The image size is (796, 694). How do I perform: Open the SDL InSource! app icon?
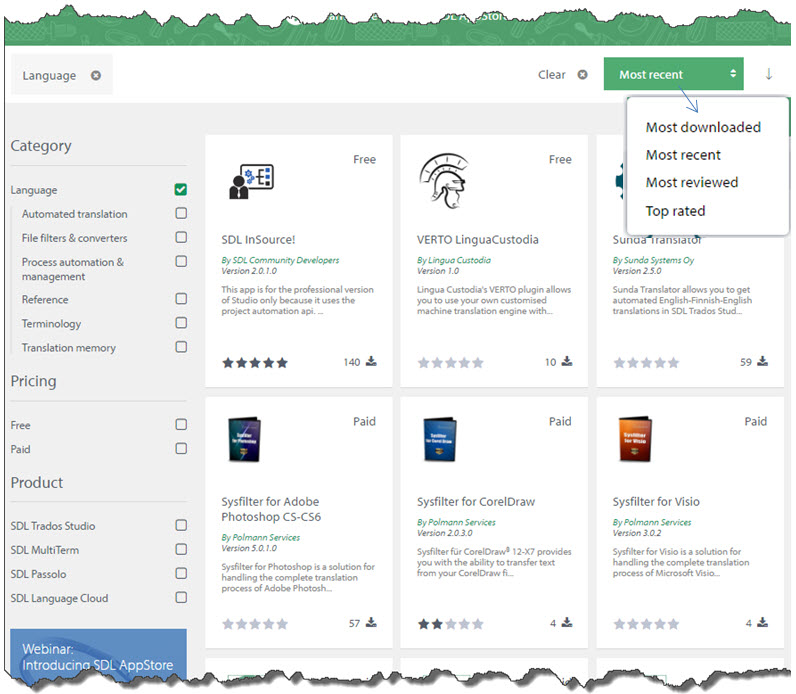(x=251, y=181)
